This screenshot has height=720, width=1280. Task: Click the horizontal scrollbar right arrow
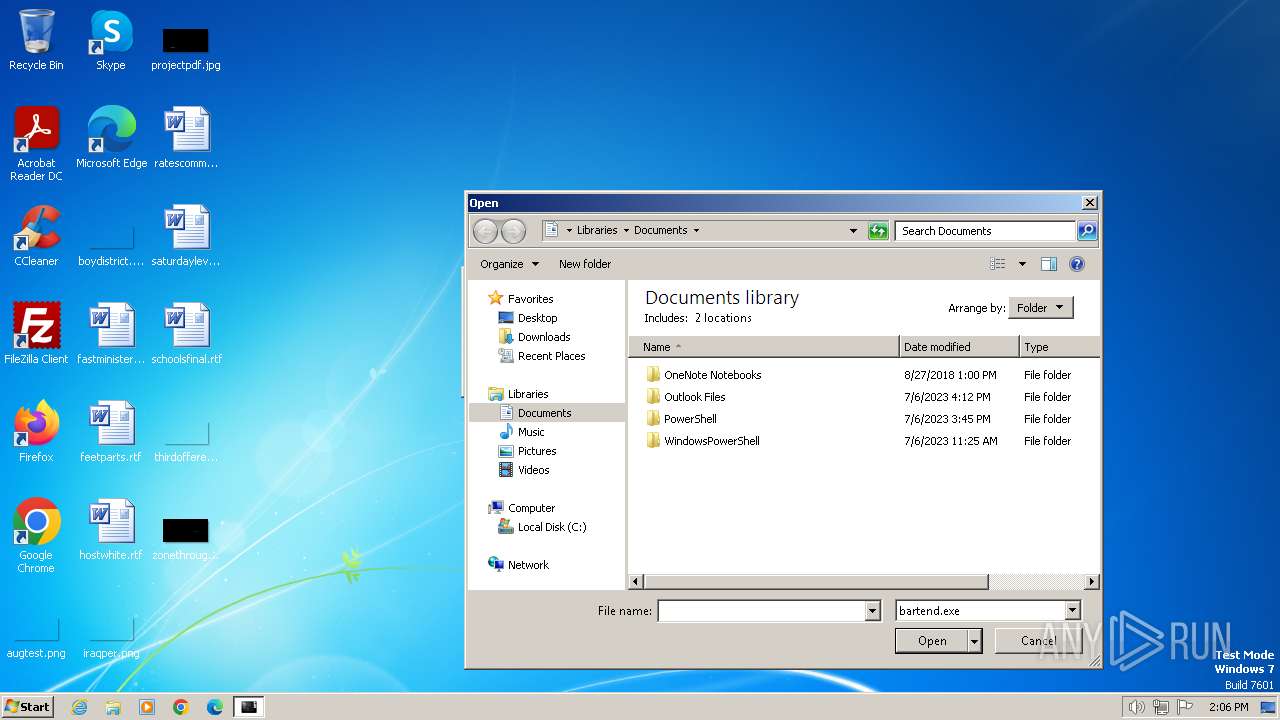1091,582
